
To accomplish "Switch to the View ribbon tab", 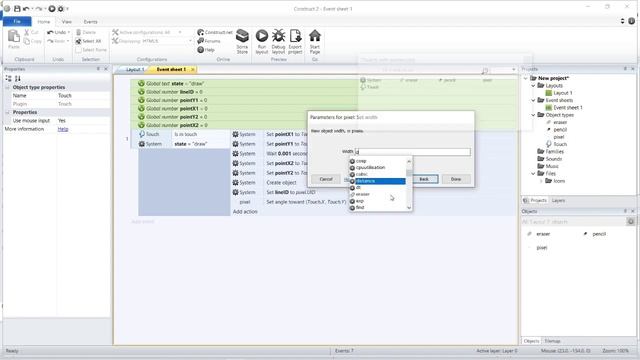I will [x=67, y=22].
